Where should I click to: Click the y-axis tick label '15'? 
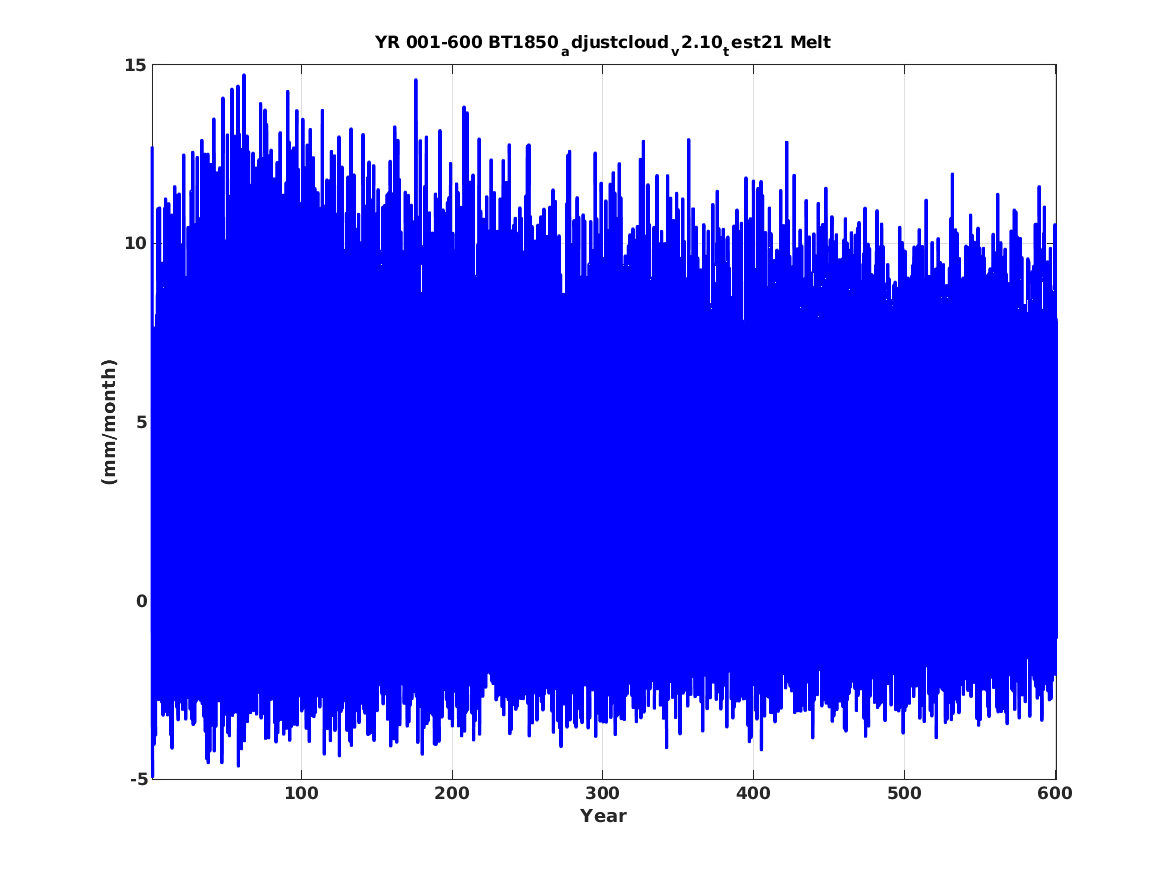pos(135,65)
